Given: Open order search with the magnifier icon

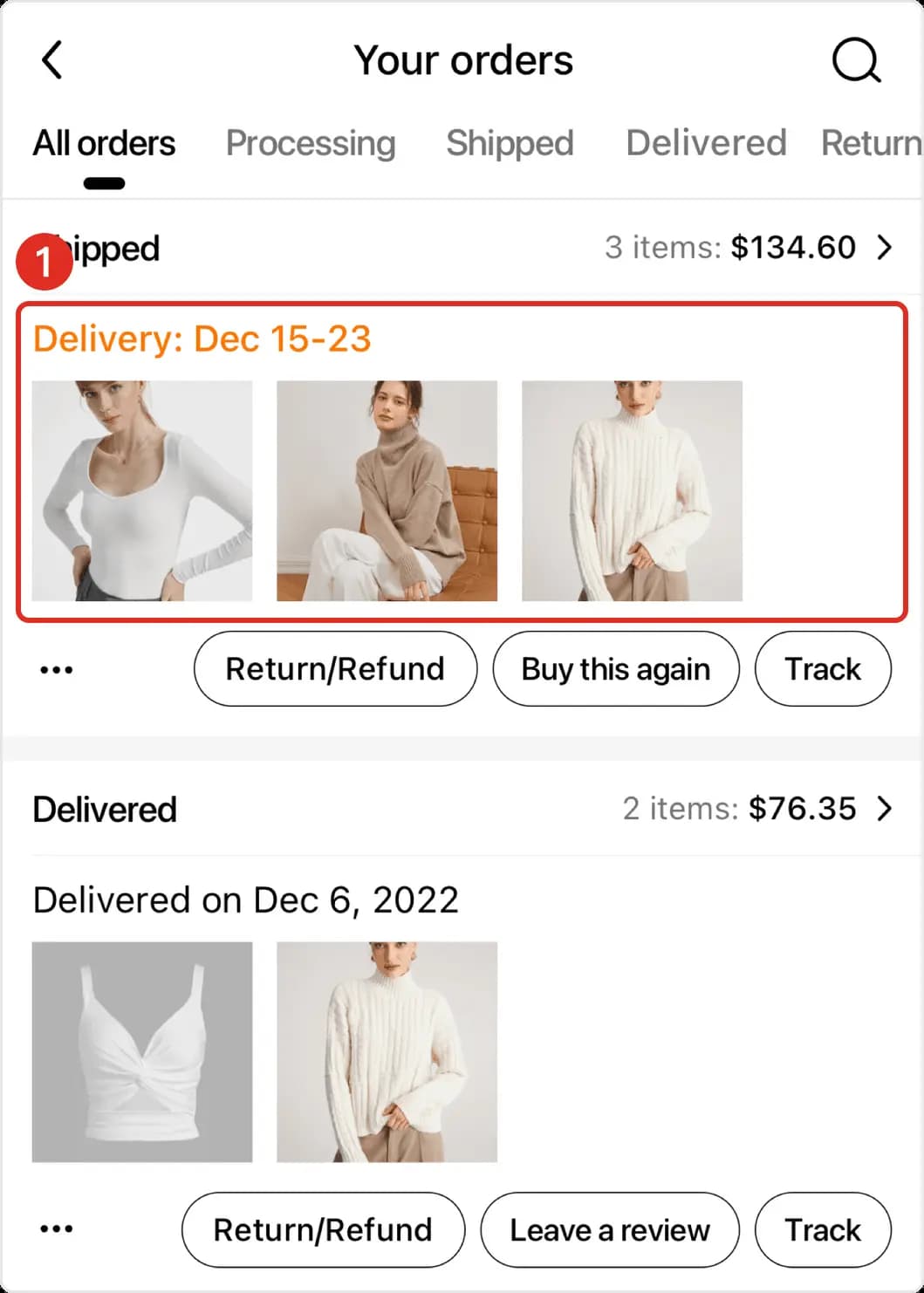Looking at the screenshot, I should pyautogui.click(x=855, y=60).
